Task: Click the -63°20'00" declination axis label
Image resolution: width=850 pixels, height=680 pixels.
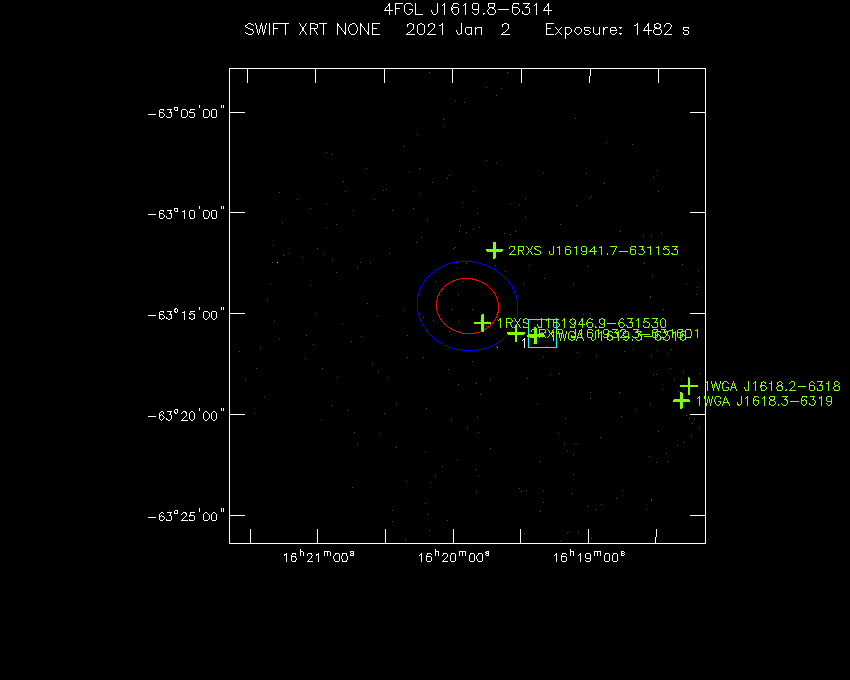Action: tap(186, 416)
